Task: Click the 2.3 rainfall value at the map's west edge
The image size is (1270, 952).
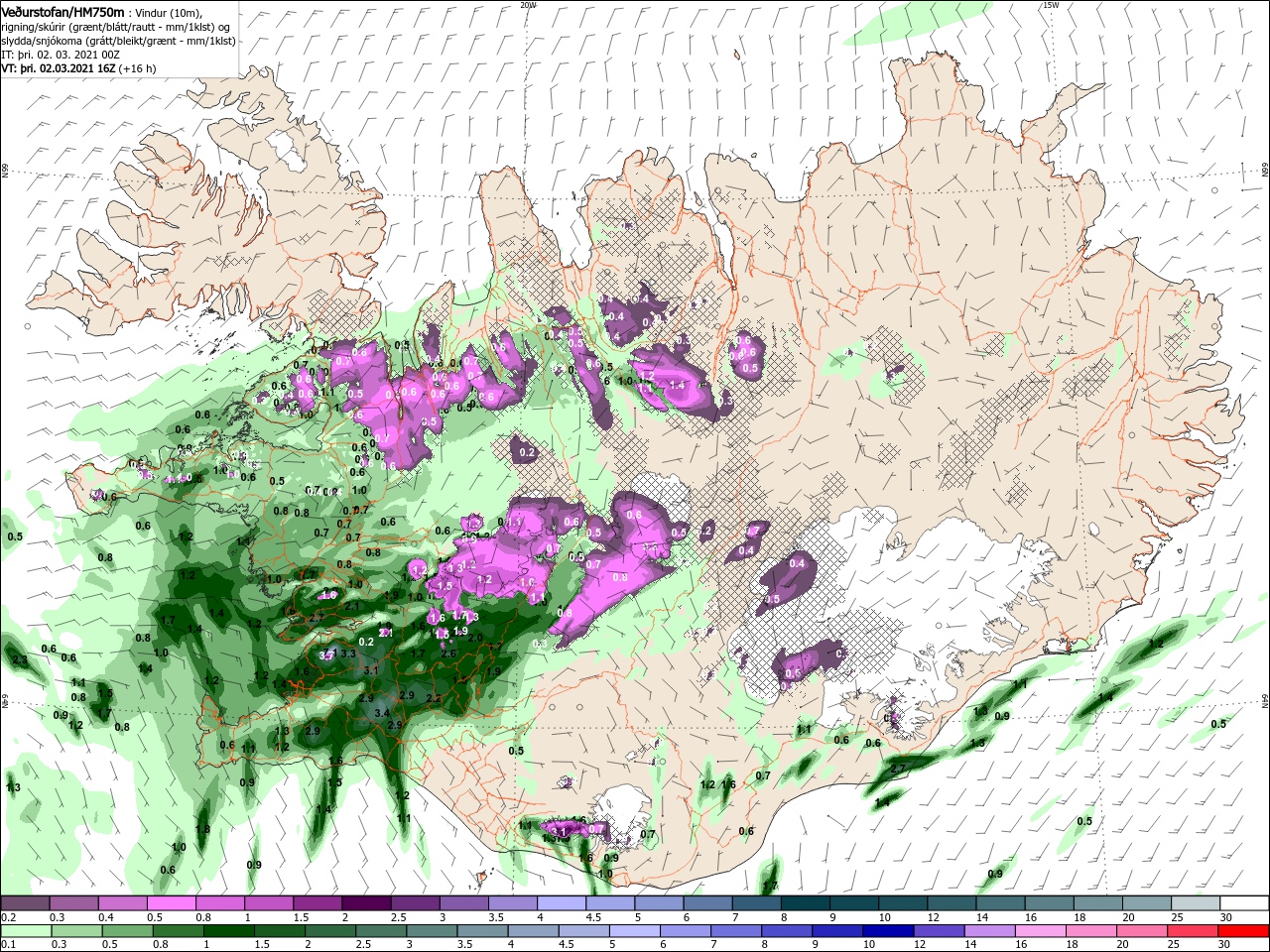Action: pos(20,659)
